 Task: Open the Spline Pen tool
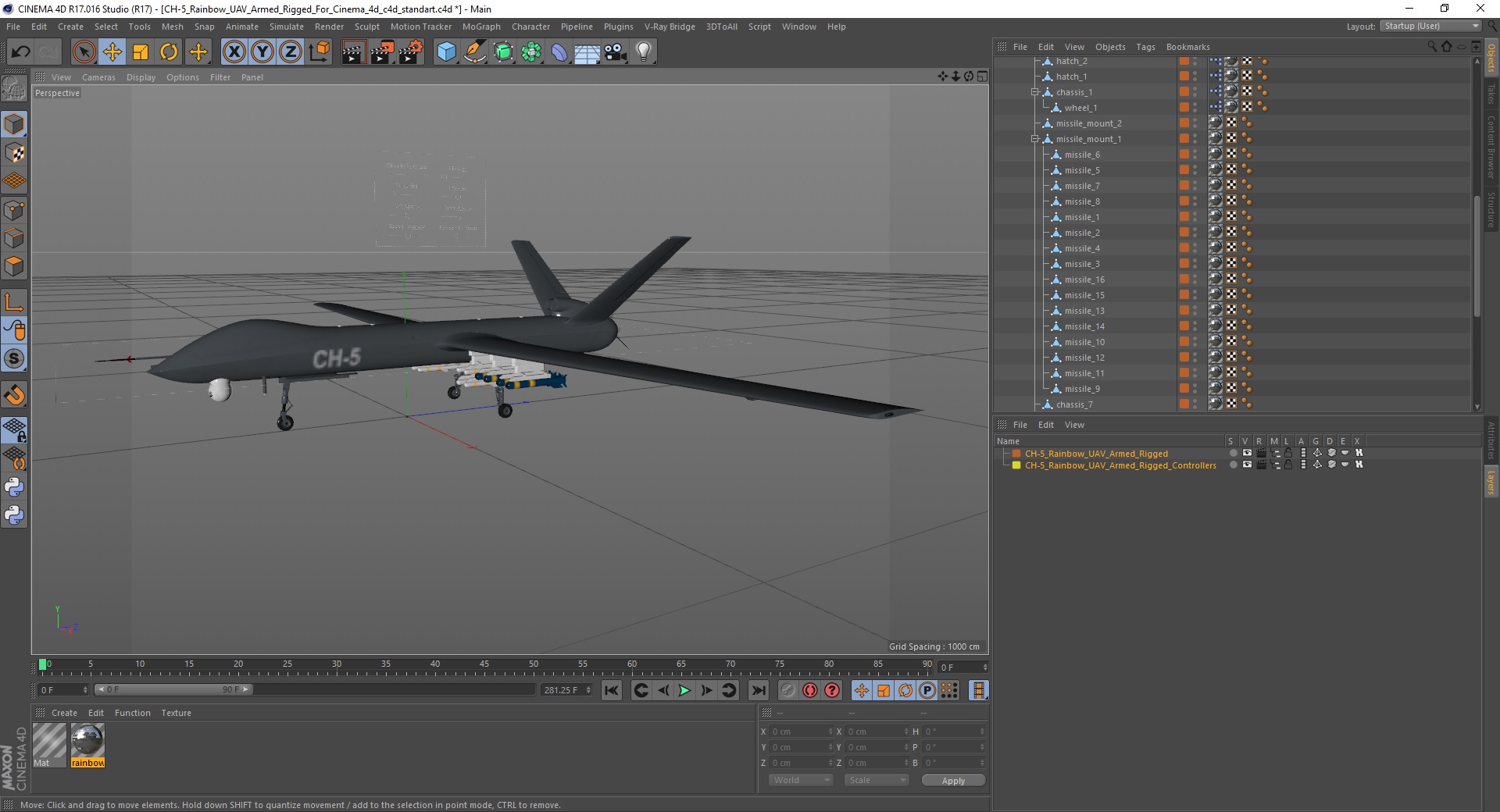click(474, 52)
